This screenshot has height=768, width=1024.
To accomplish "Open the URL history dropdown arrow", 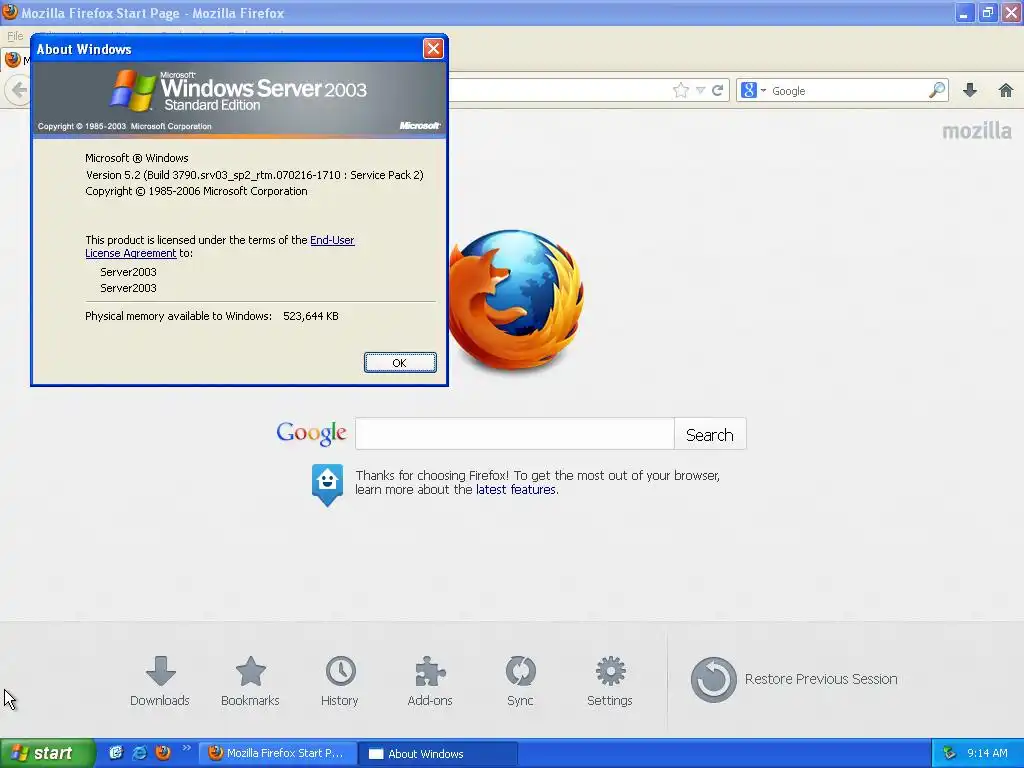I will tap(700, 90).
